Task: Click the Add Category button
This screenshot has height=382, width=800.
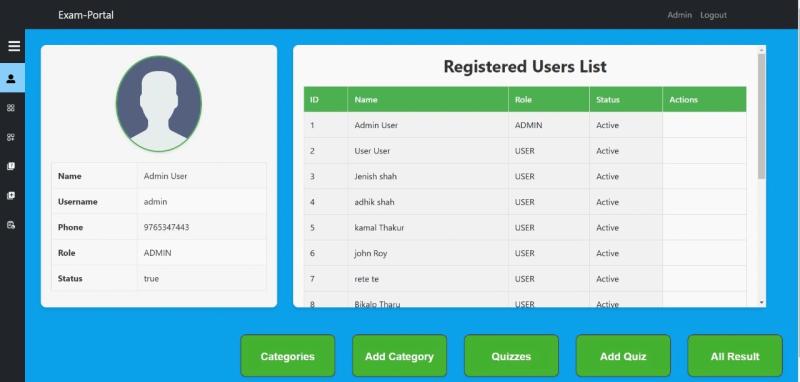Action: pyautogui.click(x=399, y=356)
